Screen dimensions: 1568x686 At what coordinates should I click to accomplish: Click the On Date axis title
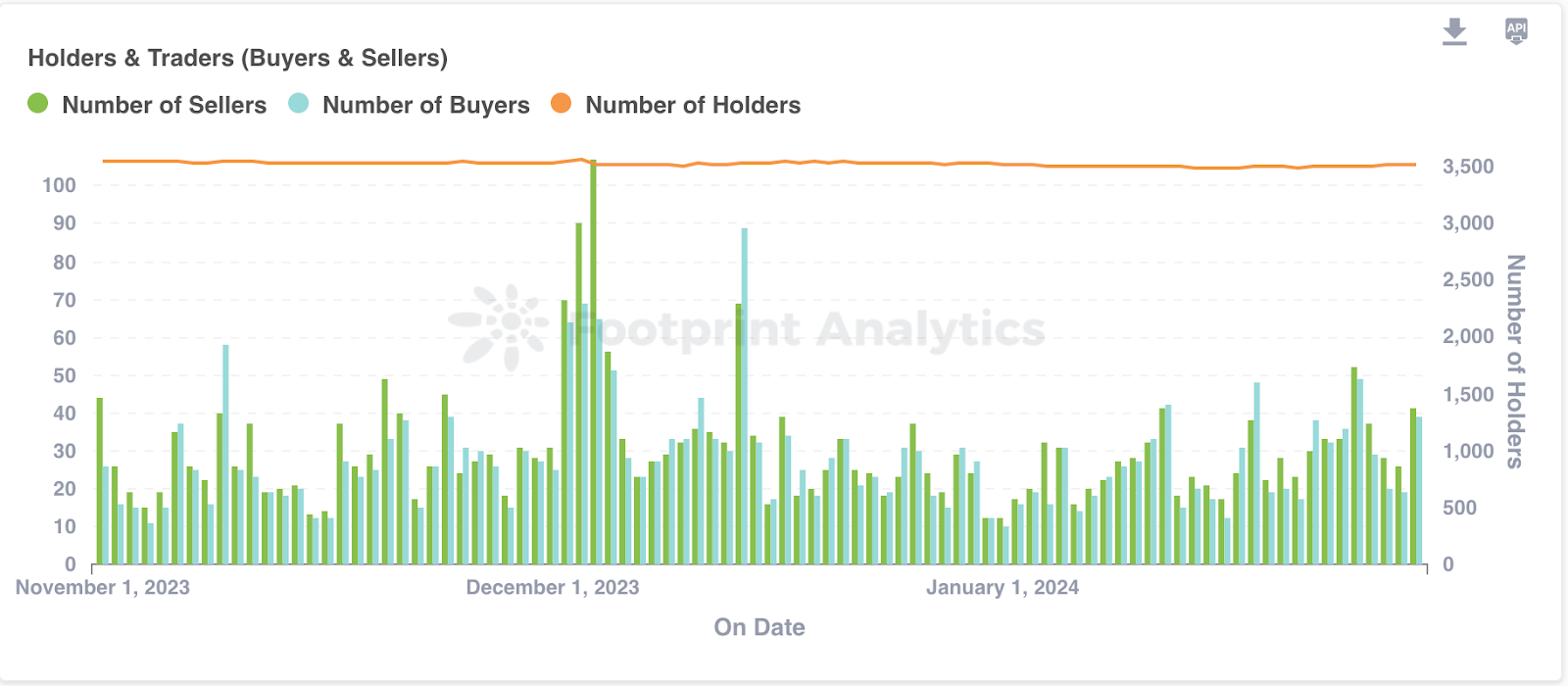pyautogui.click(x=759, y=627)
